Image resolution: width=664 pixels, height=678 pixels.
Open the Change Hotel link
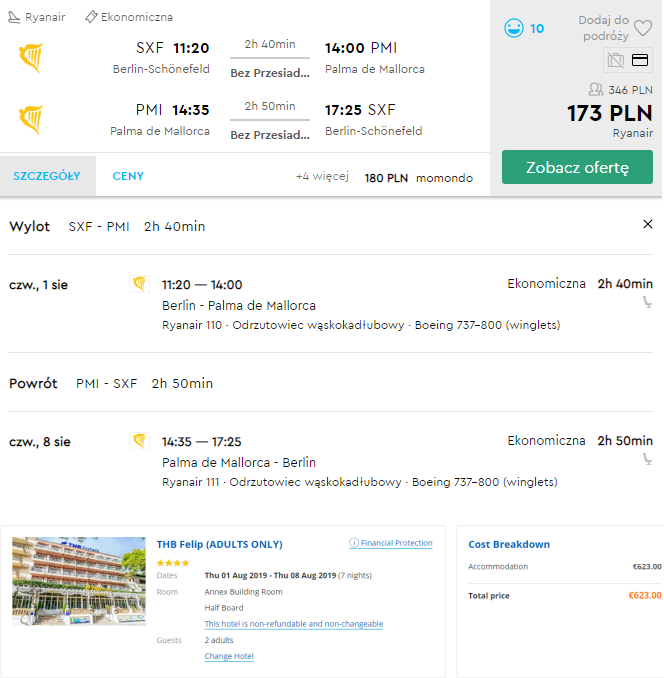pyautogui.click(x=229, y=656)
